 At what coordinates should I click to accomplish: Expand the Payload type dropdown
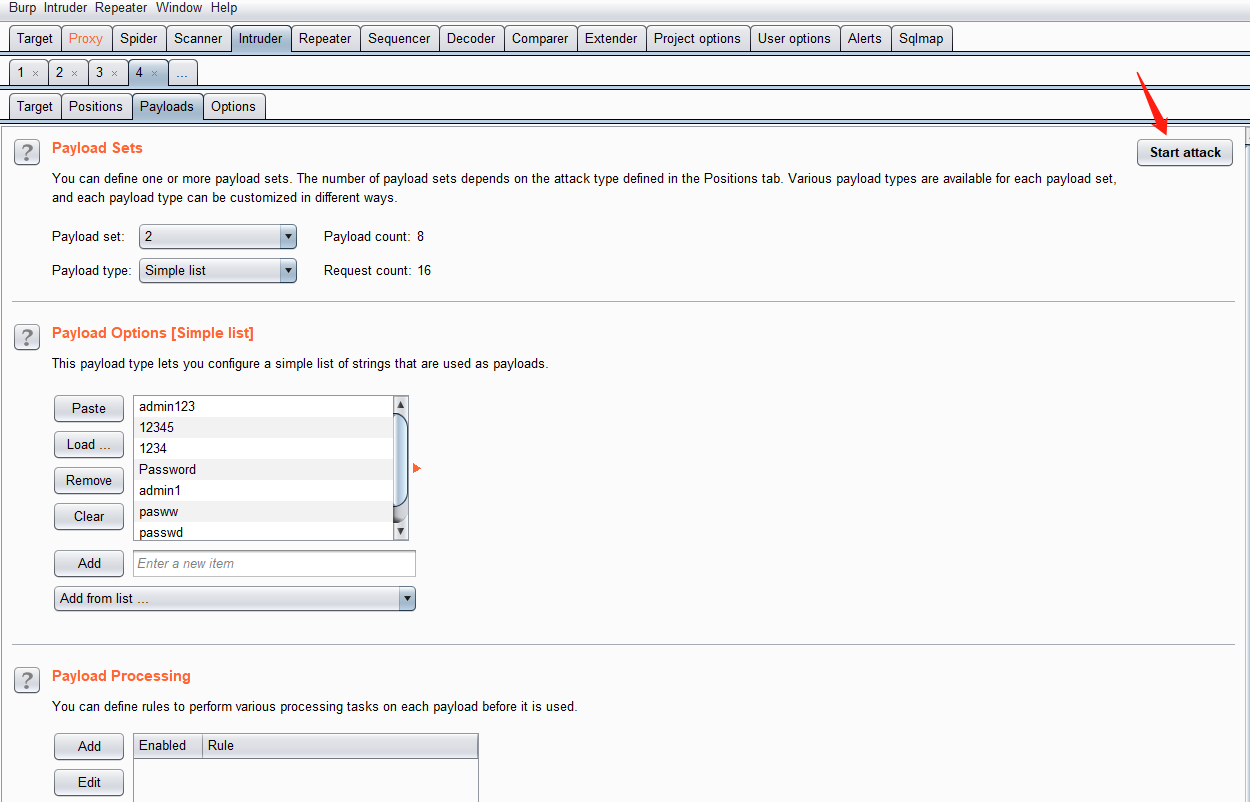288,270
